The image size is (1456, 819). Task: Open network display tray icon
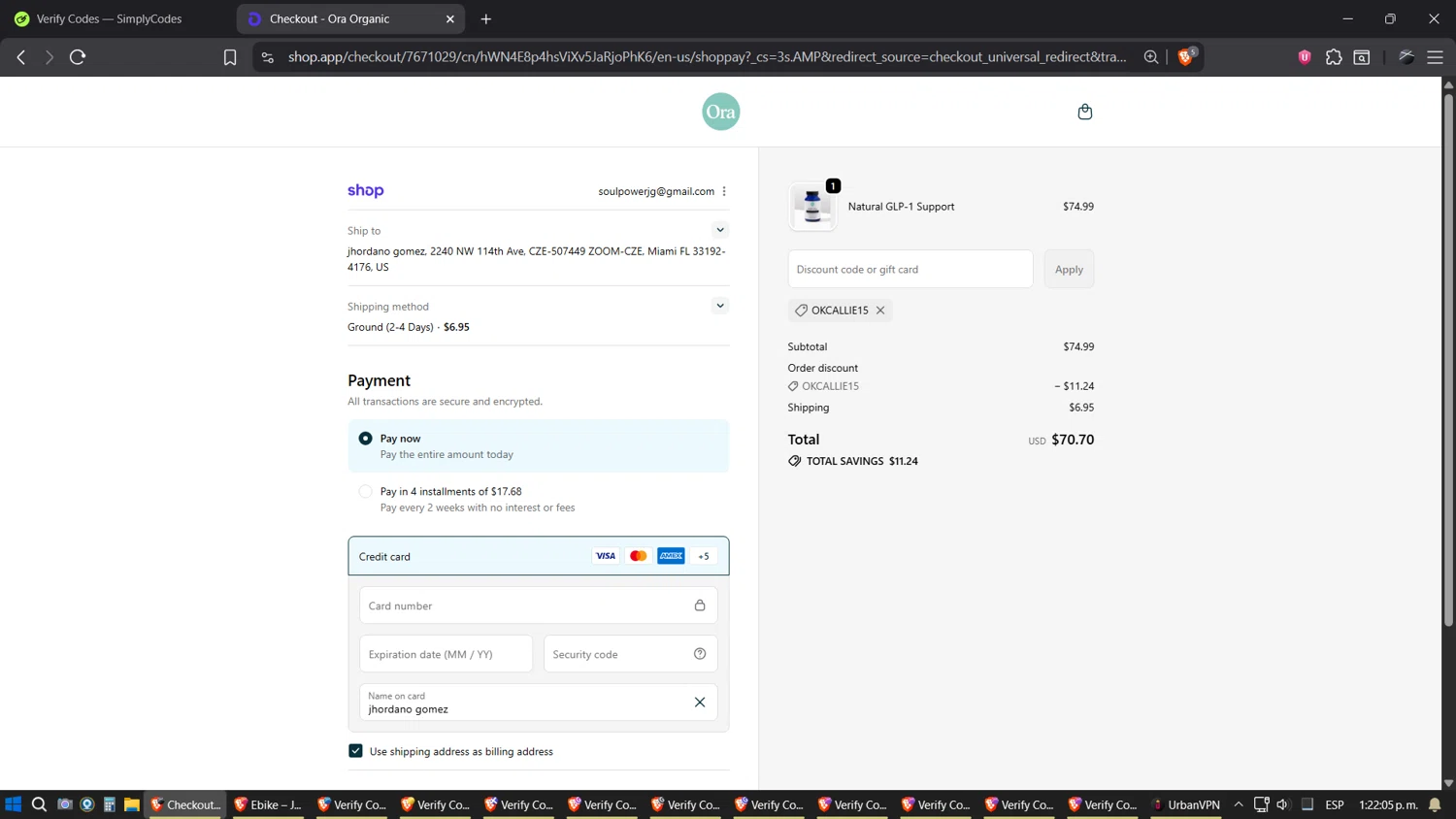1261,804
